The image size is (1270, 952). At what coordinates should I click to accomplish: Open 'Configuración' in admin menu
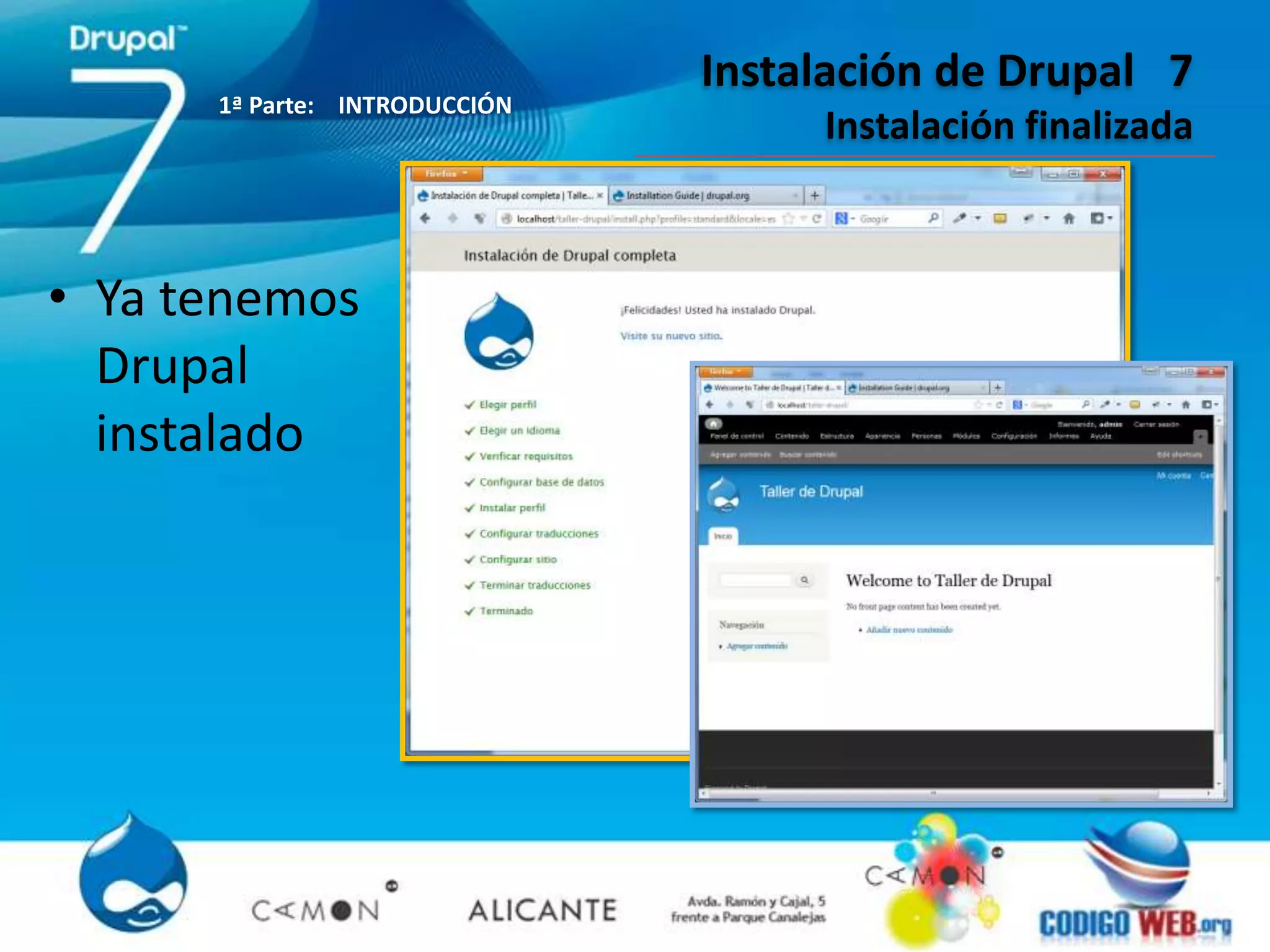(x=1014, y=436)
